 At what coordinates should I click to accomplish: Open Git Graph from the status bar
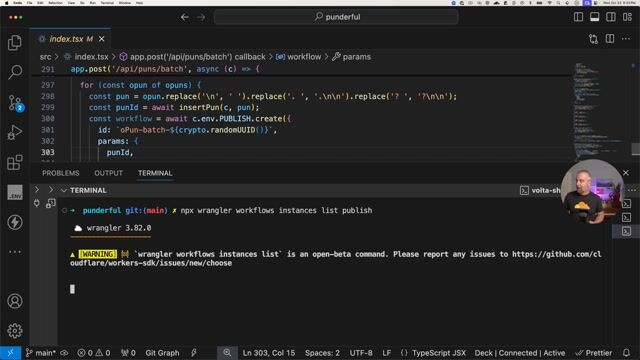pos(162,353)
